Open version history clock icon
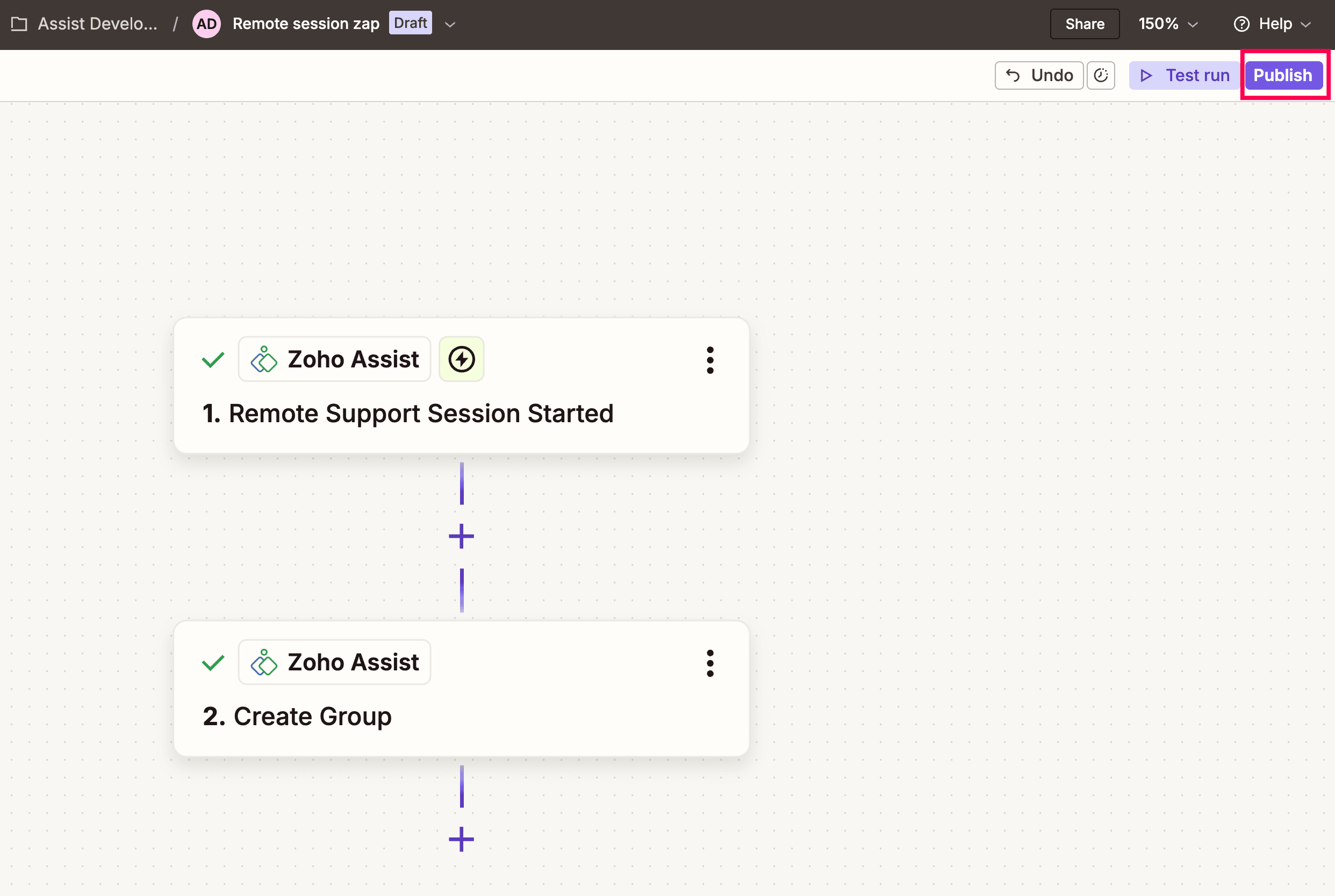 click(x=1101, y=75)
